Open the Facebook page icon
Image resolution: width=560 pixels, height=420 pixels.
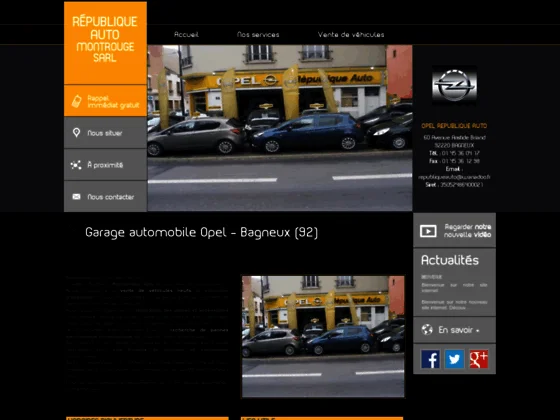point(430,359)
